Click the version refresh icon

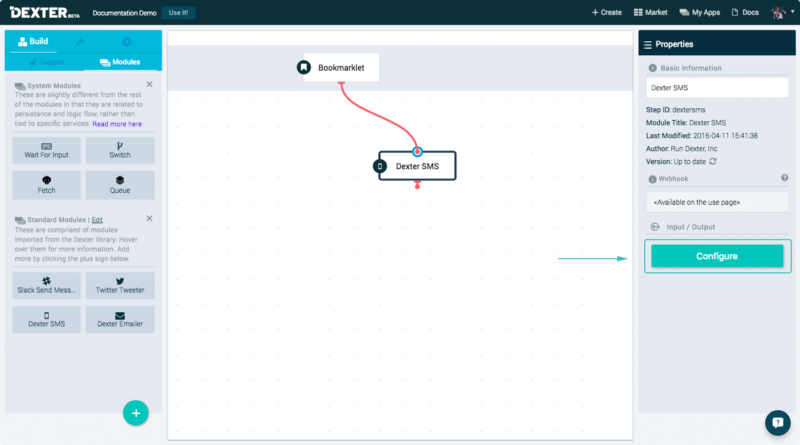713,161
